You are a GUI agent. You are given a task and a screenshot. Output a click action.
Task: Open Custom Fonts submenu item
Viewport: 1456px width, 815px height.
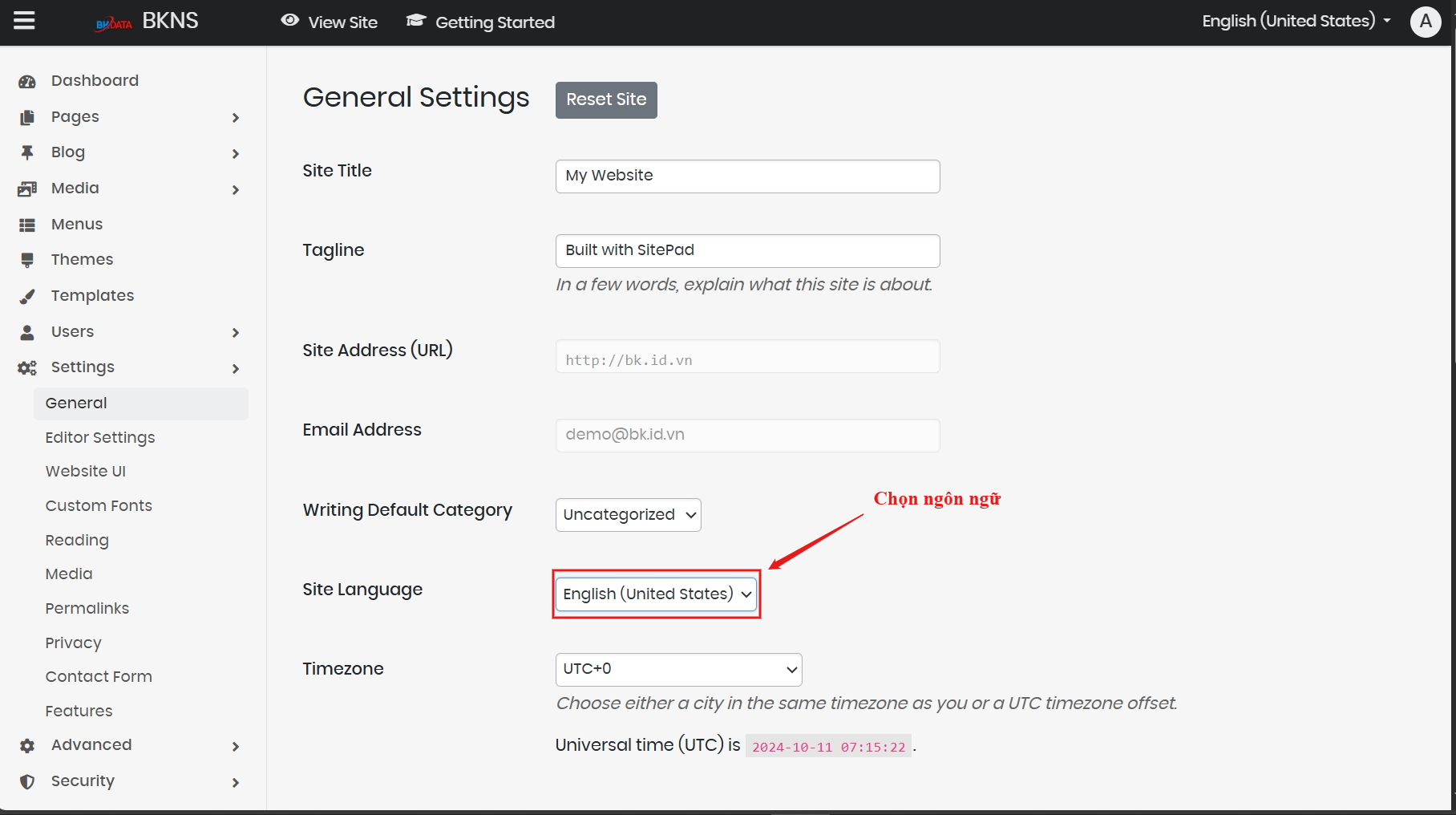tap(99, 505)
